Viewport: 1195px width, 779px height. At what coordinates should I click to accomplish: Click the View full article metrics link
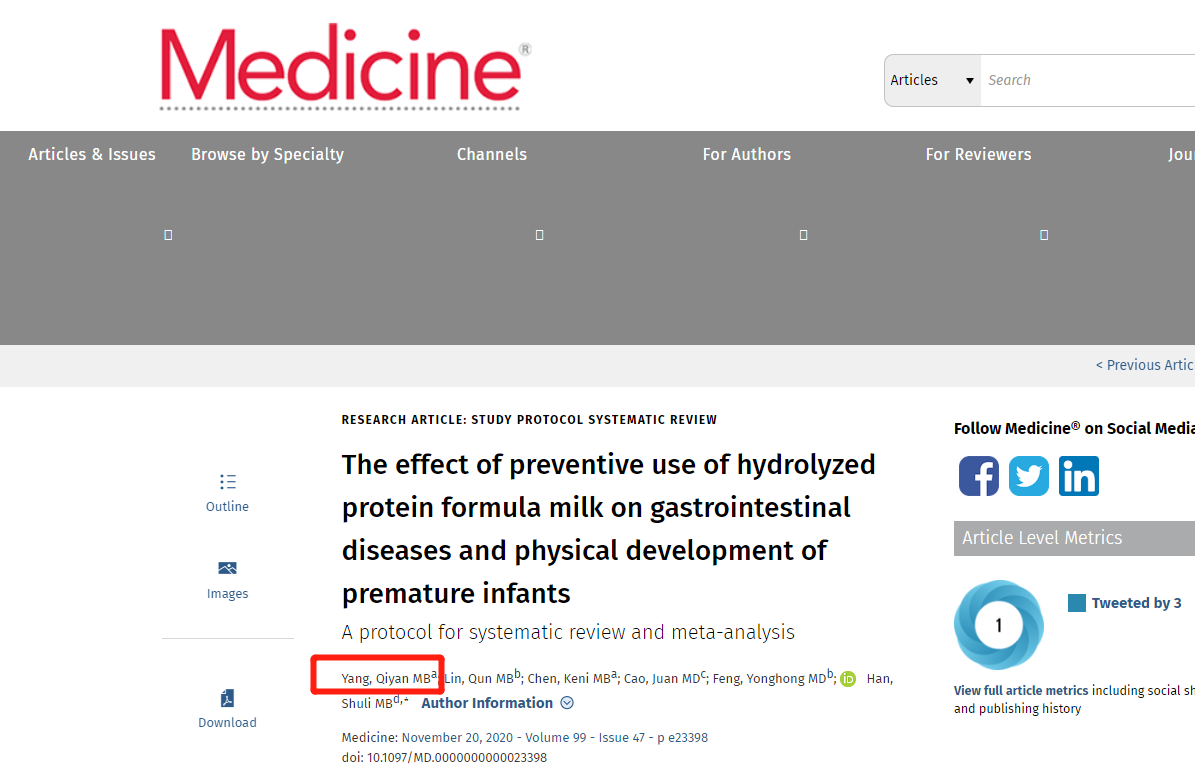(x=1021, y=691)
